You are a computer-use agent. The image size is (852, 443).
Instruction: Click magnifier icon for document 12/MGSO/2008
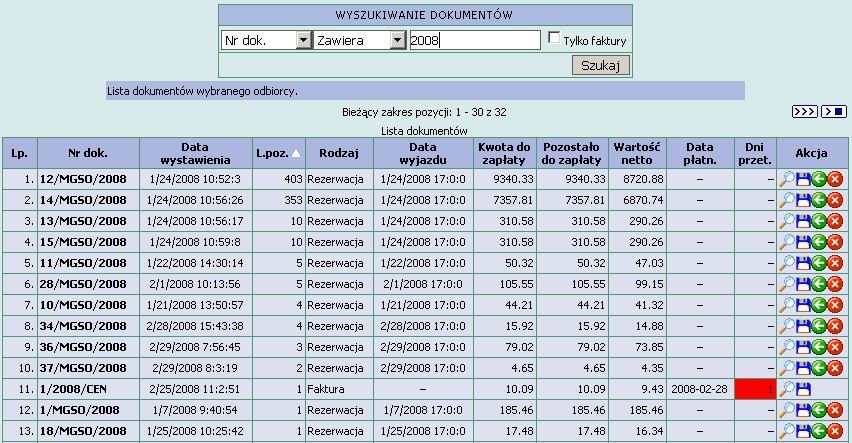pos(787,179)
